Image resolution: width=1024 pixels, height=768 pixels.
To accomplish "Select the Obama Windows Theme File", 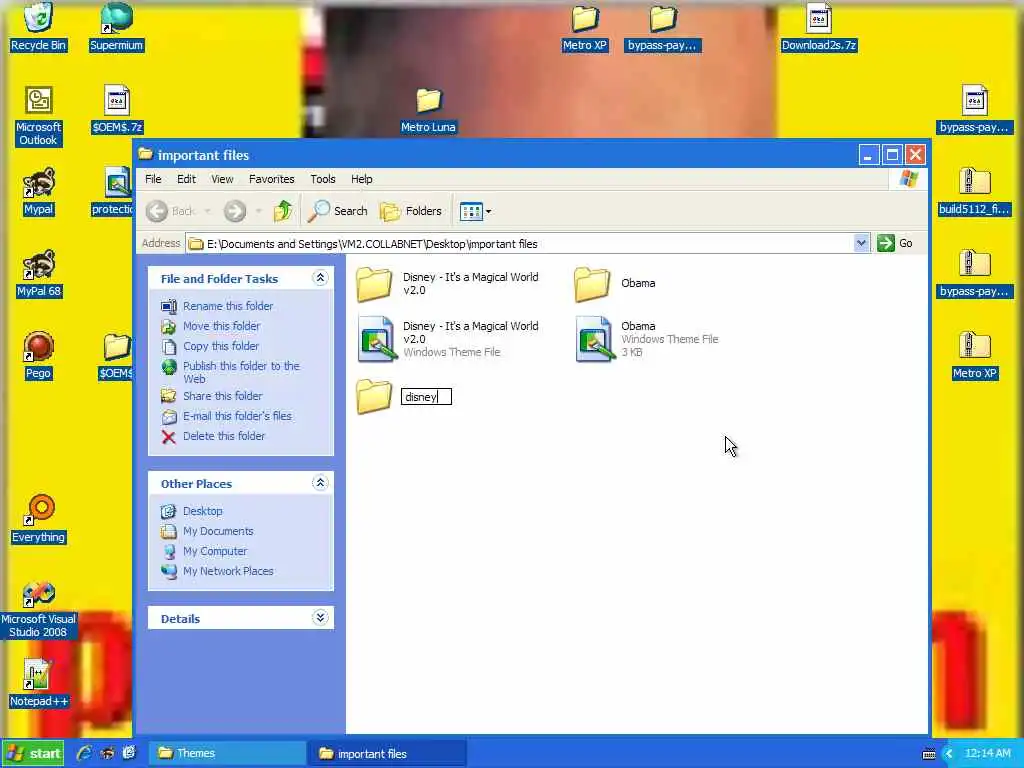I will pyautogui.click(x=594, y=339).
